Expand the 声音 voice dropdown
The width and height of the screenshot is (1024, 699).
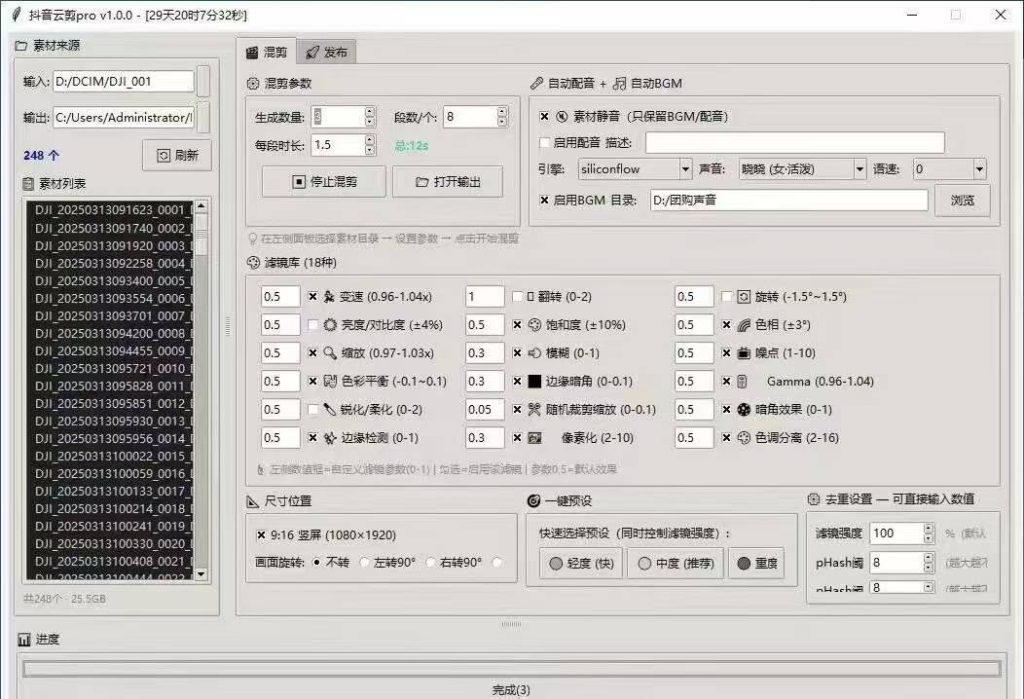(x=802, y=169)
